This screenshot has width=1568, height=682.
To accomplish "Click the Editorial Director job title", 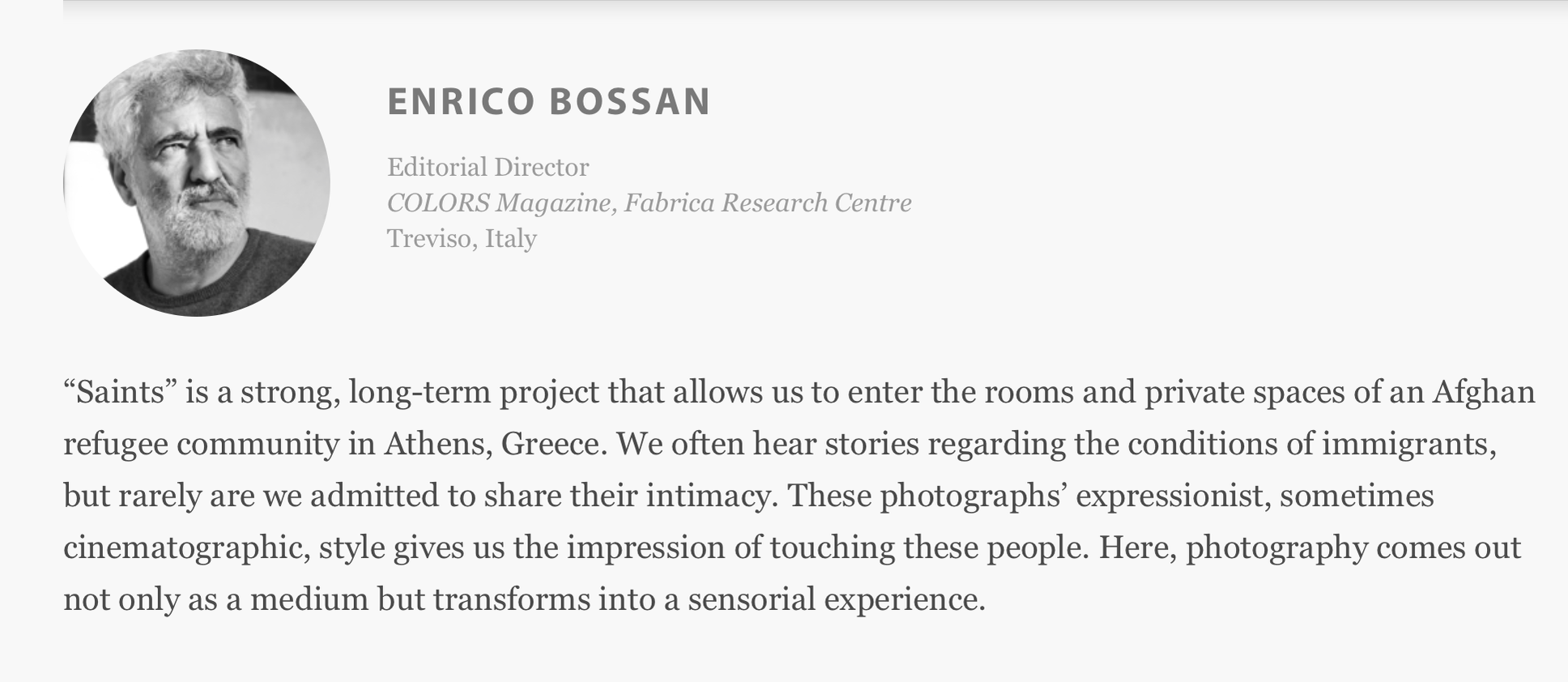I will coord(488,167).
